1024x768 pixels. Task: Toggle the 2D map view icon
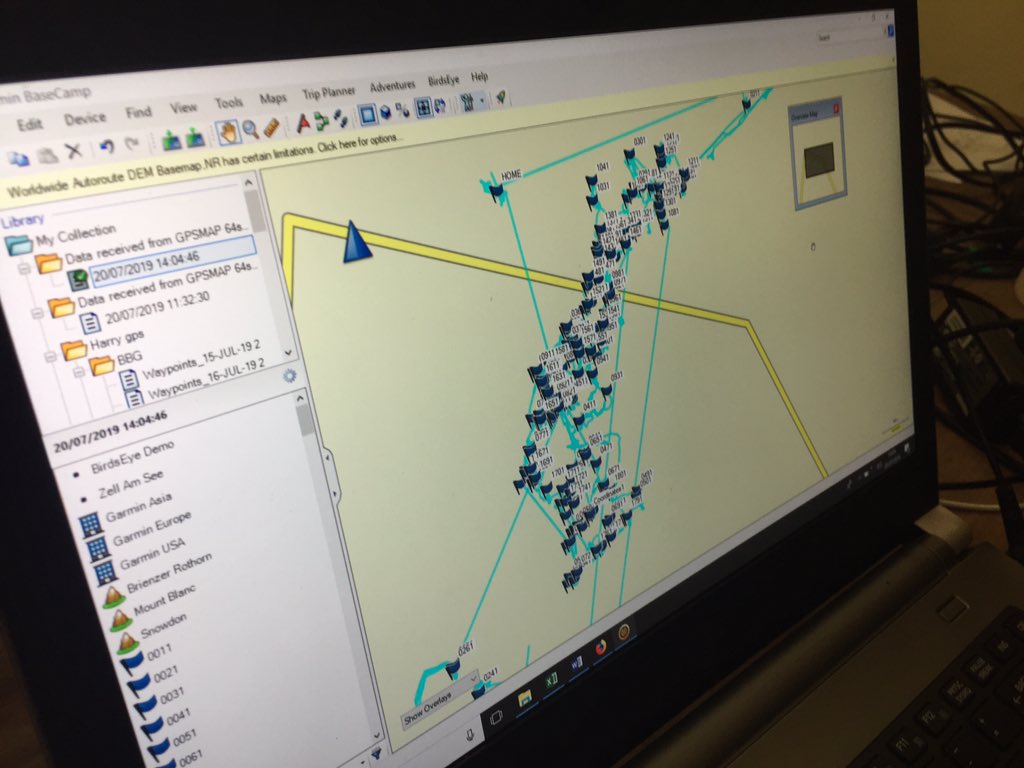(368, 115)
